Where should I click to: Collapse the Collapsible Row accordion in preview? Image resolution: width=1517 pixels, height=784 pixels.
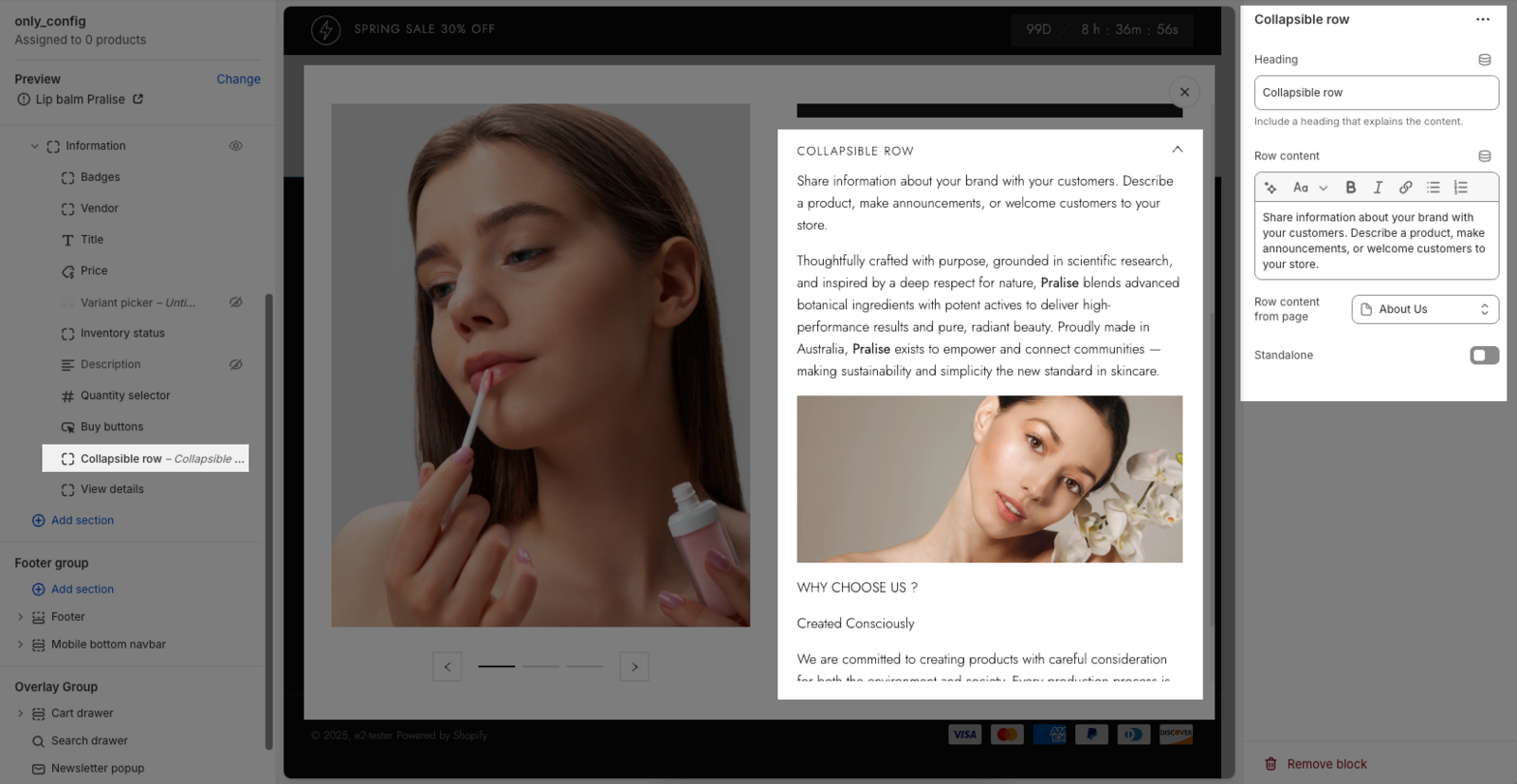[x=1177, y=150]
